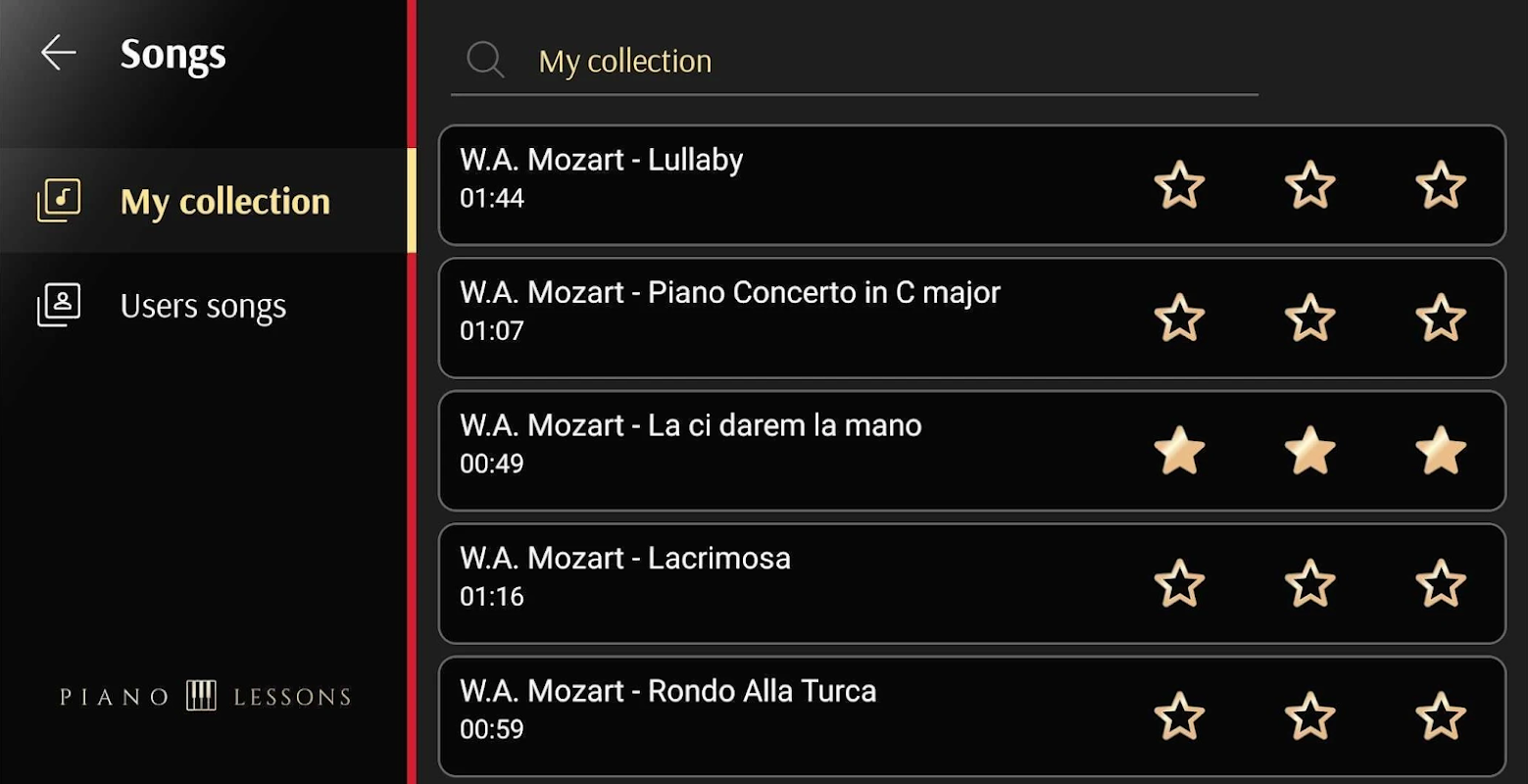Viewport: 1528px width, 784px height.
Task: Click the second star for Lacrimosa
Action: [1310, 583]
